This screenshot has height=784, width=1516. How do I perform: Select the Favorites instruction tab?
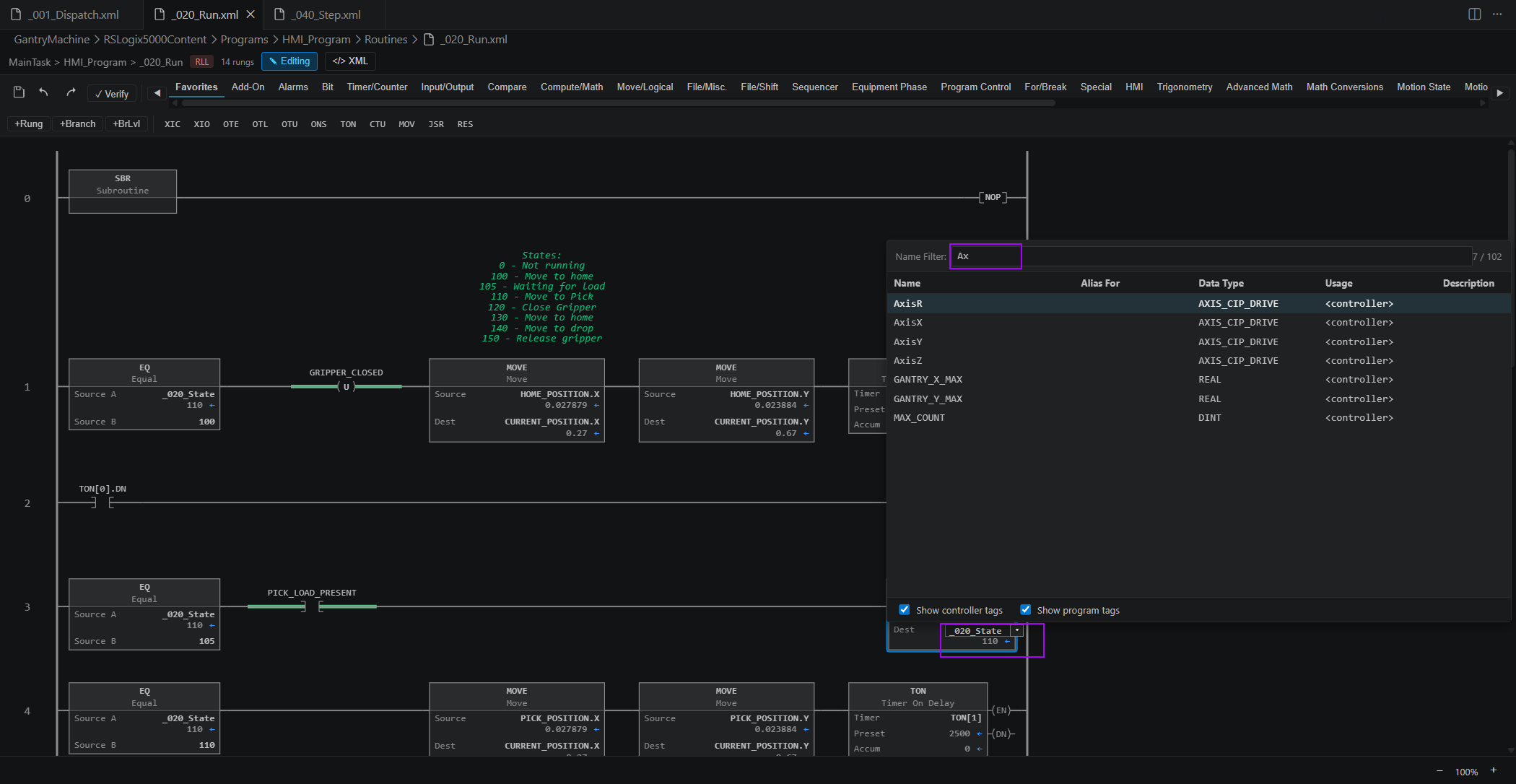coord(196,87)
